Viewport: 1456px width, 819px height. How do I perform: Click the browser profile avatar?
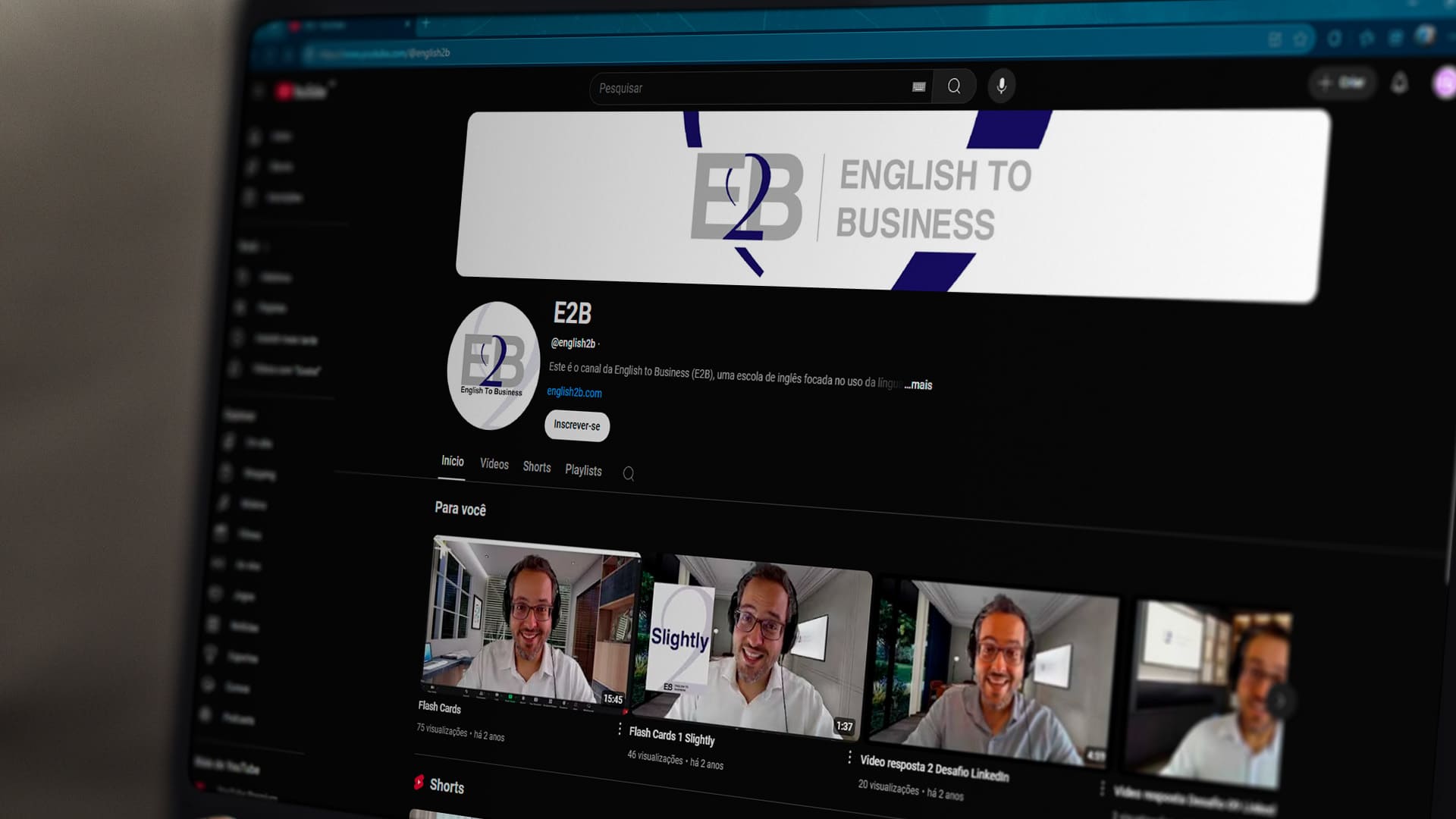1424,35
